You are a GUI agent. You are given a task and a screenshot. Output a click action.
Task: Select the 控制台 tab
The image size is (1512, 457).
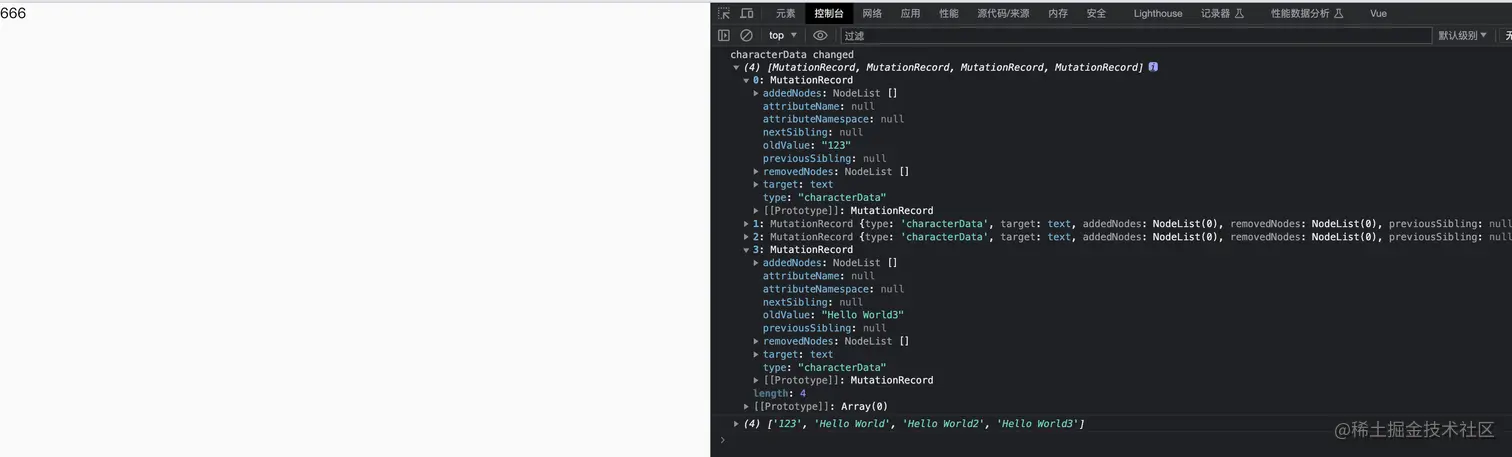829,13
